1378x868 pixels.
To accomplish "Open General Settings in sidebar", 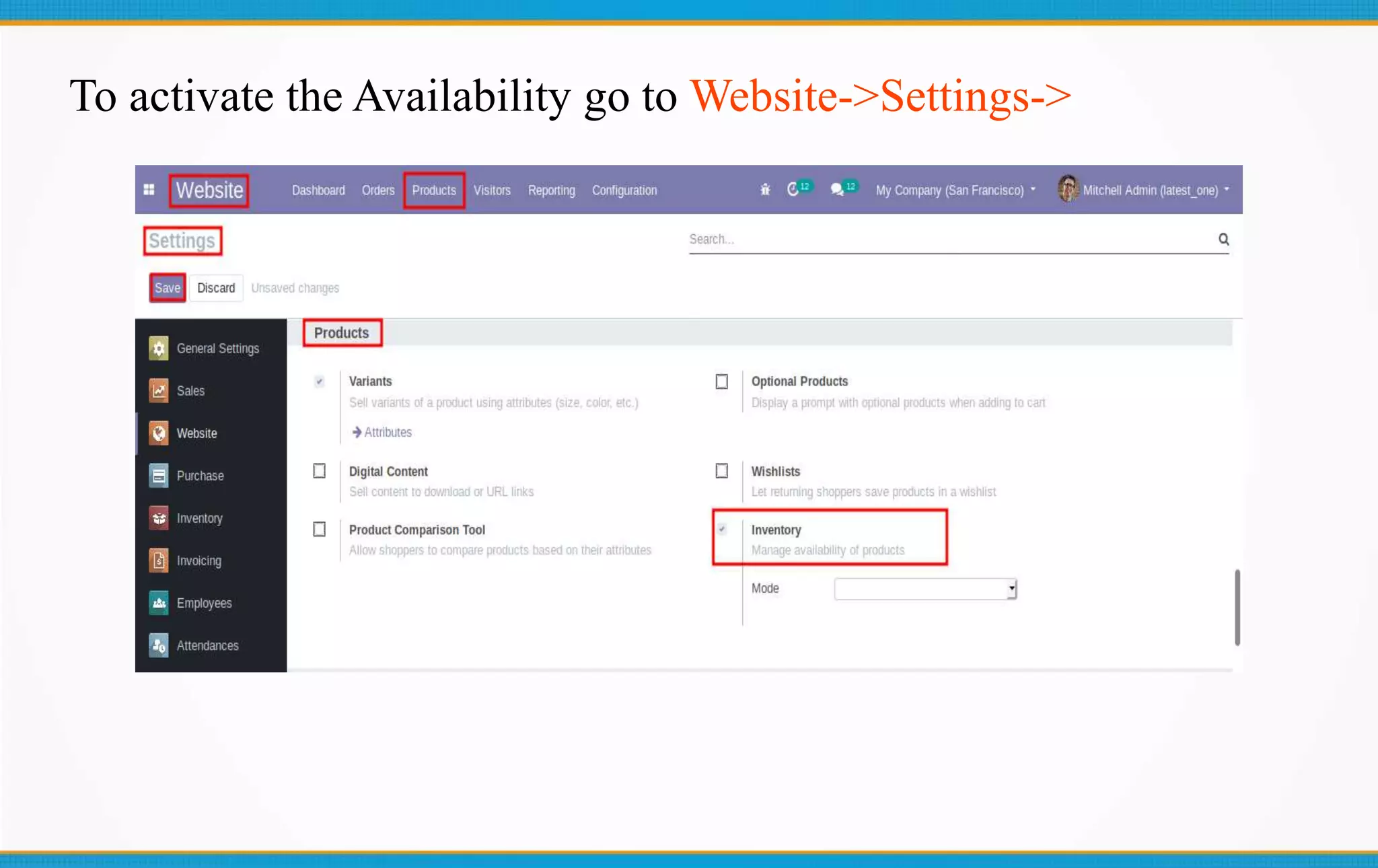I will 217,348.
